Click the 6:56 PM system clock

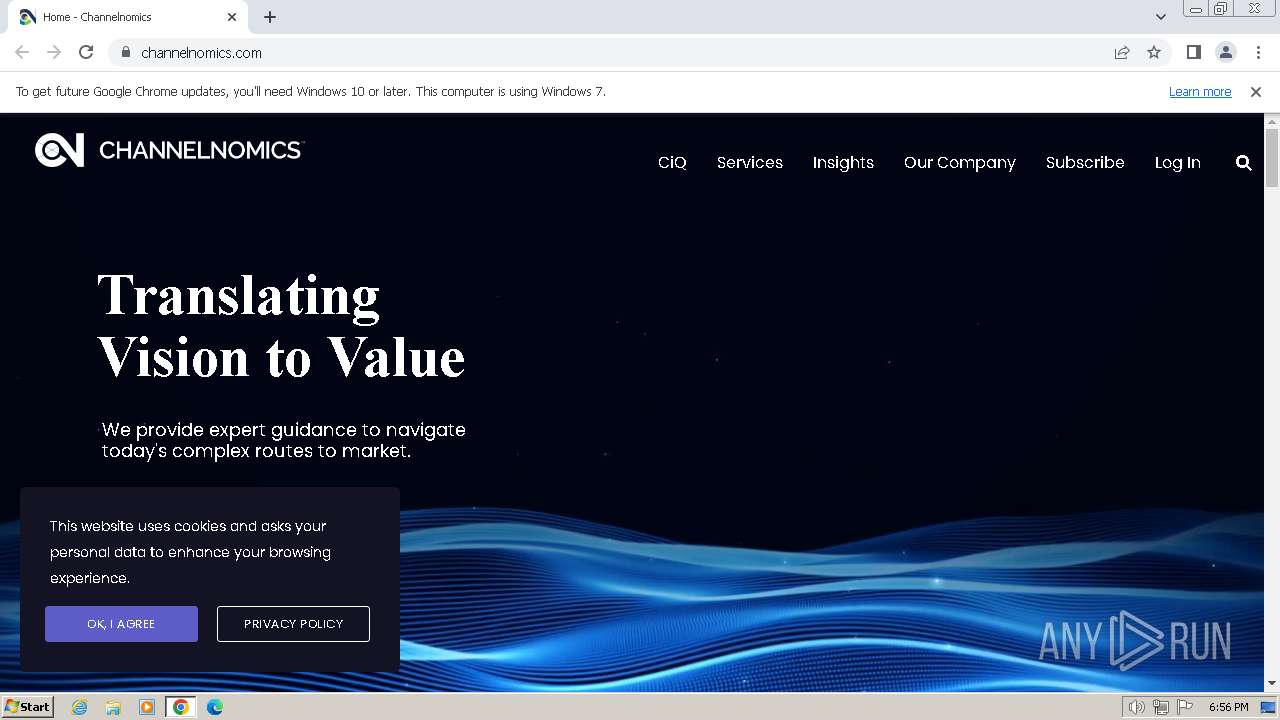click(1228, 707)
